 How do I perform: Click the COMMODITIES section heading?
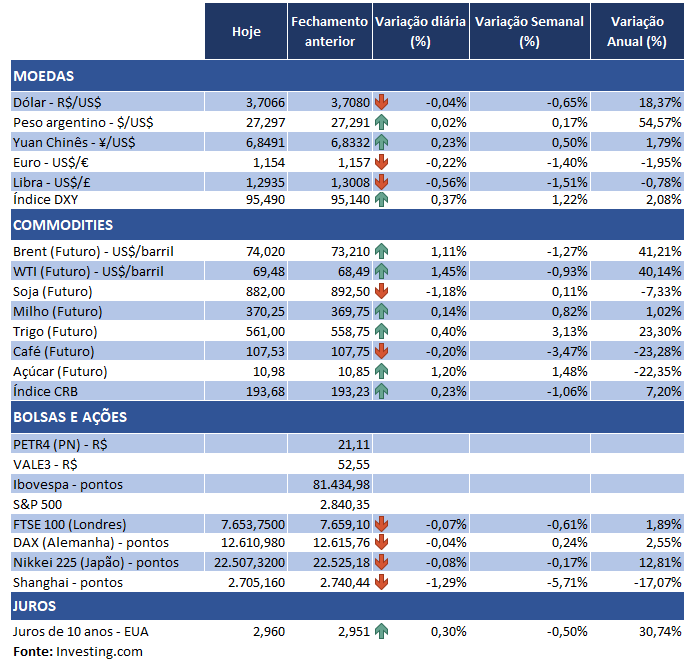pos(63,225)
